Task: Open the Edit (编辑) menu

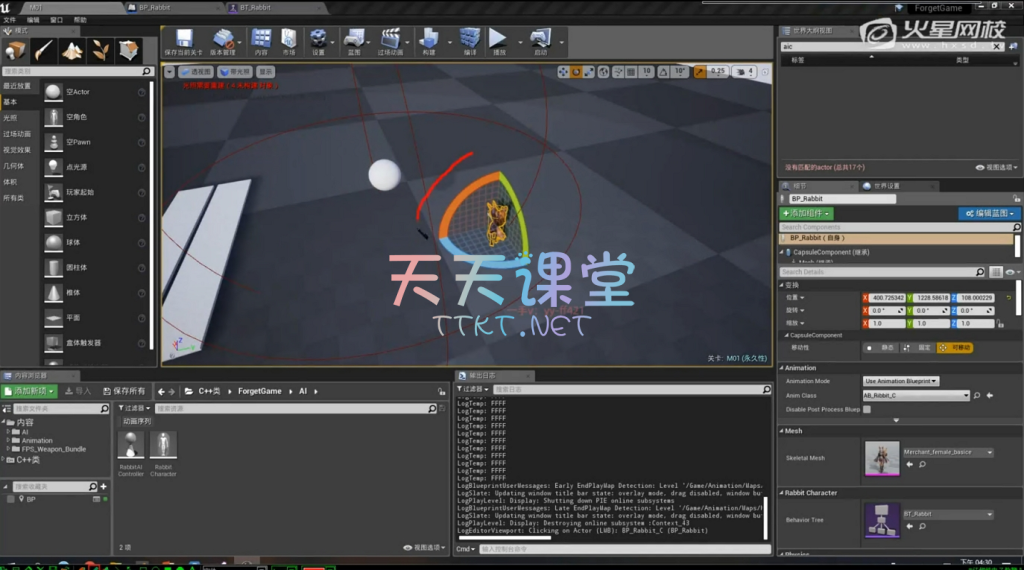Action: [x=33, y=19]
